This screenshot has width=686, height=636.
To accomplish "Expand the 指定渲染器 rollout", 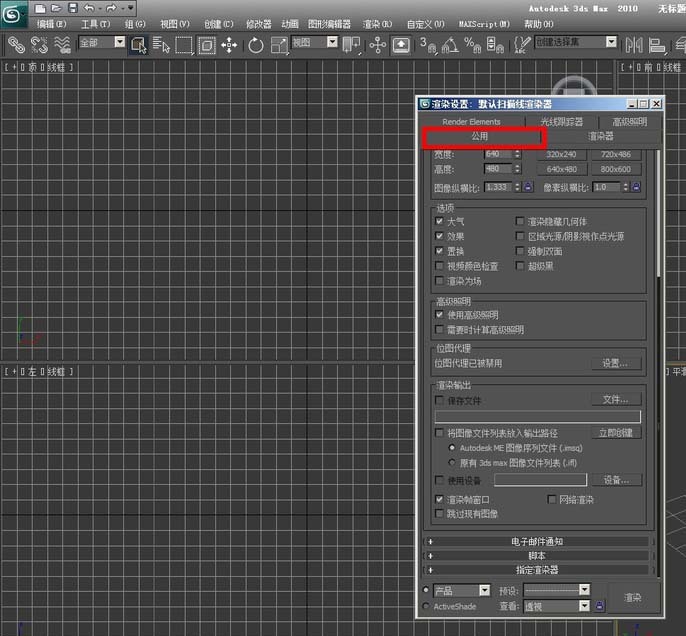I will (x=537, y=570).
